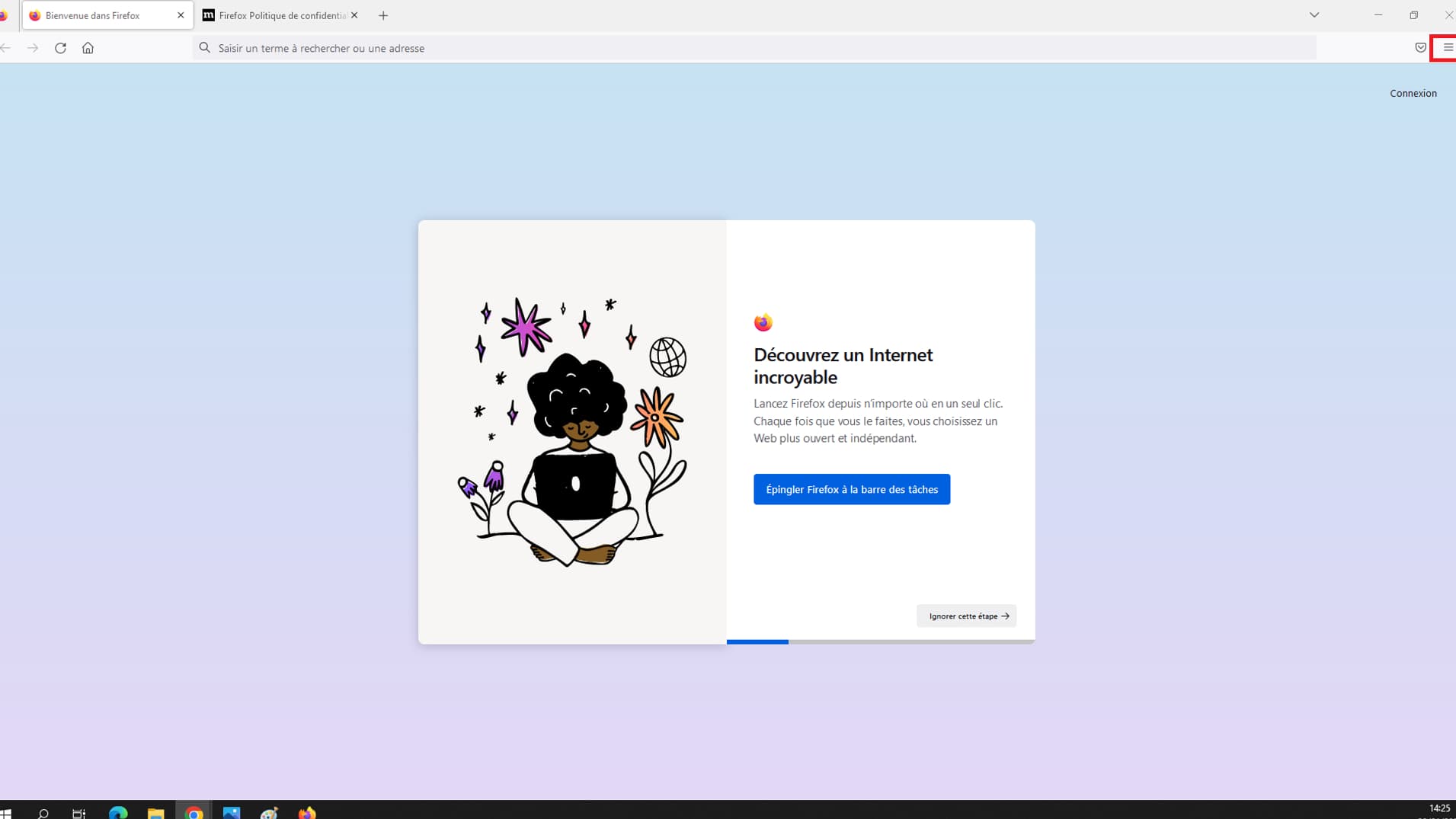This screenshot has height=819, width=1456.
Task: Reload the current page
Action: tap(60, 48)
